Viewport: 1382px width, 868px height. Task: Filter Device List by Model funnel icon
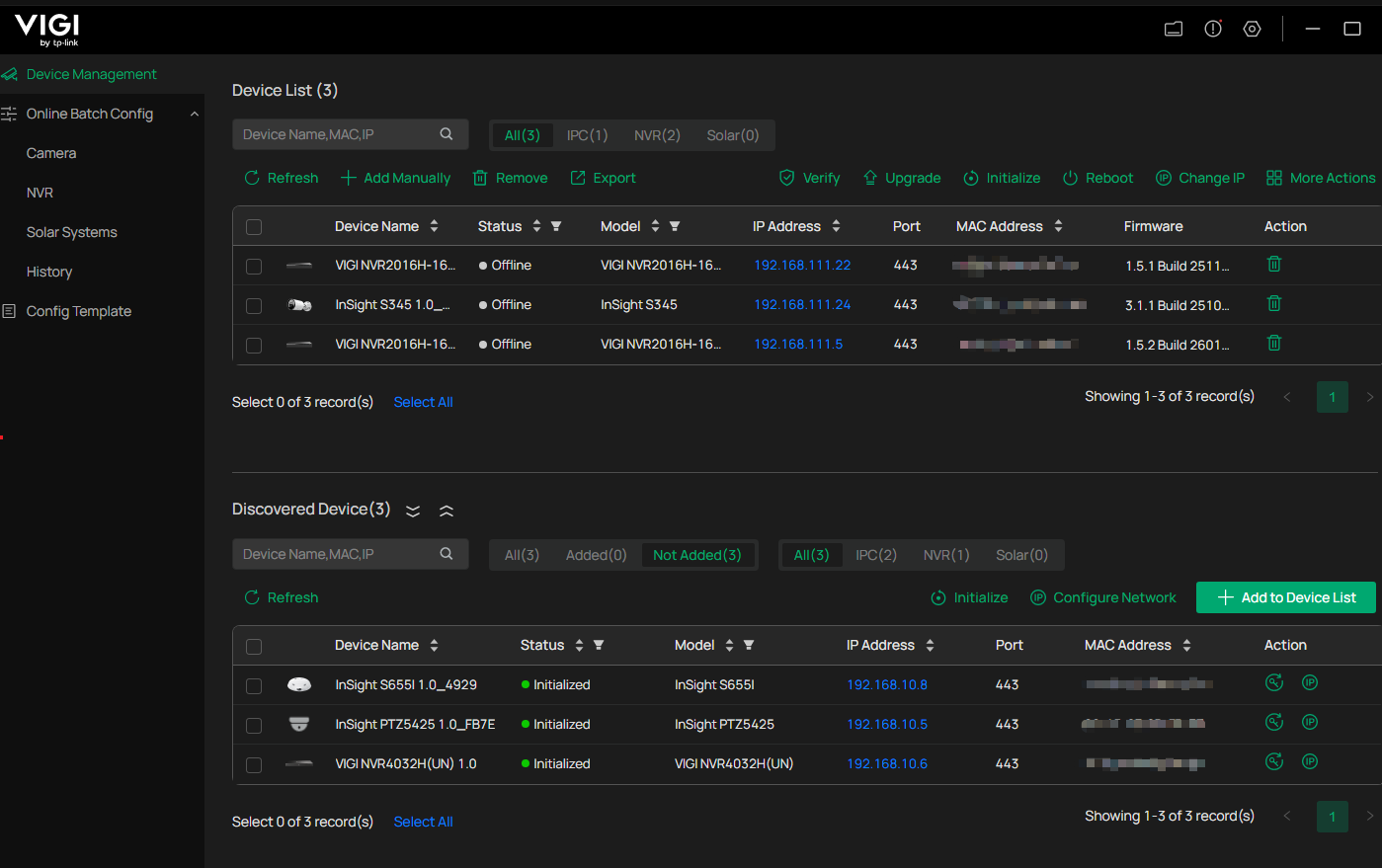(x=675, y=226)
